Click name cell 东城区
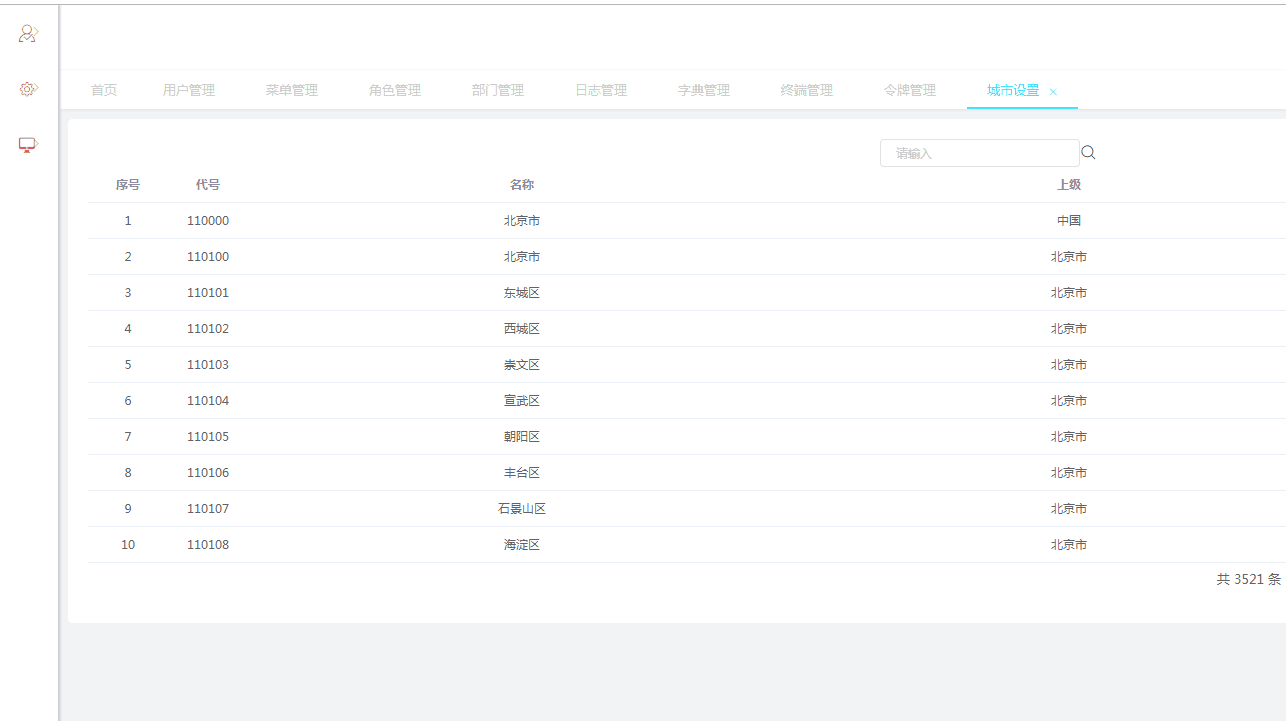This screenshot has height=721, width=1286. point(522,293)
